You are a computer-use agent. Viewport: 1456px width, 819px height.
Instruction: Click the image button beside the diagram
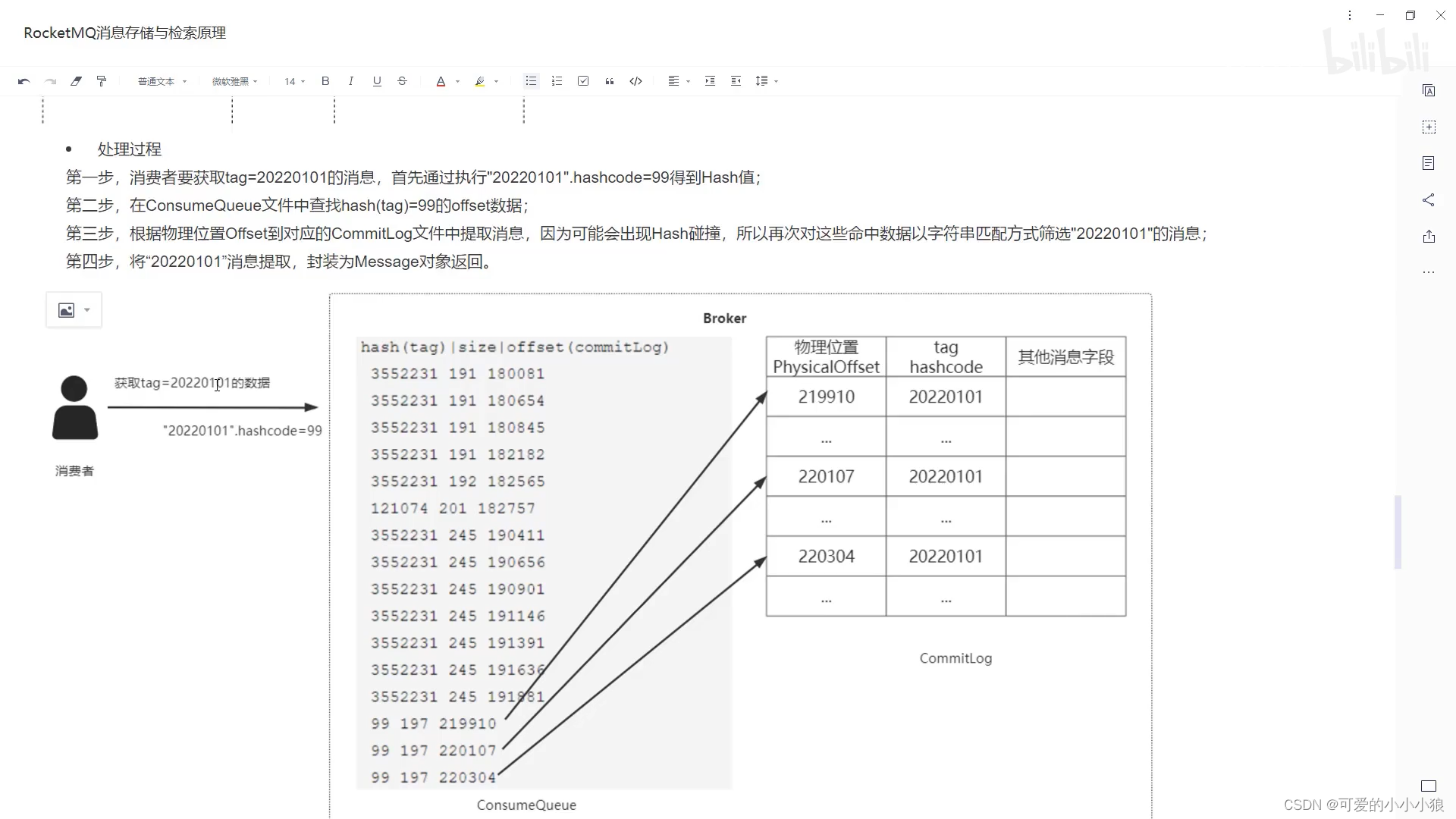coord(67,310)
